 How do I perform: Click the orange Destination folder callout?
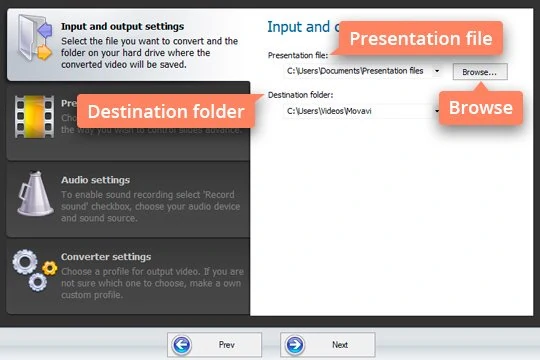point(166,111)
